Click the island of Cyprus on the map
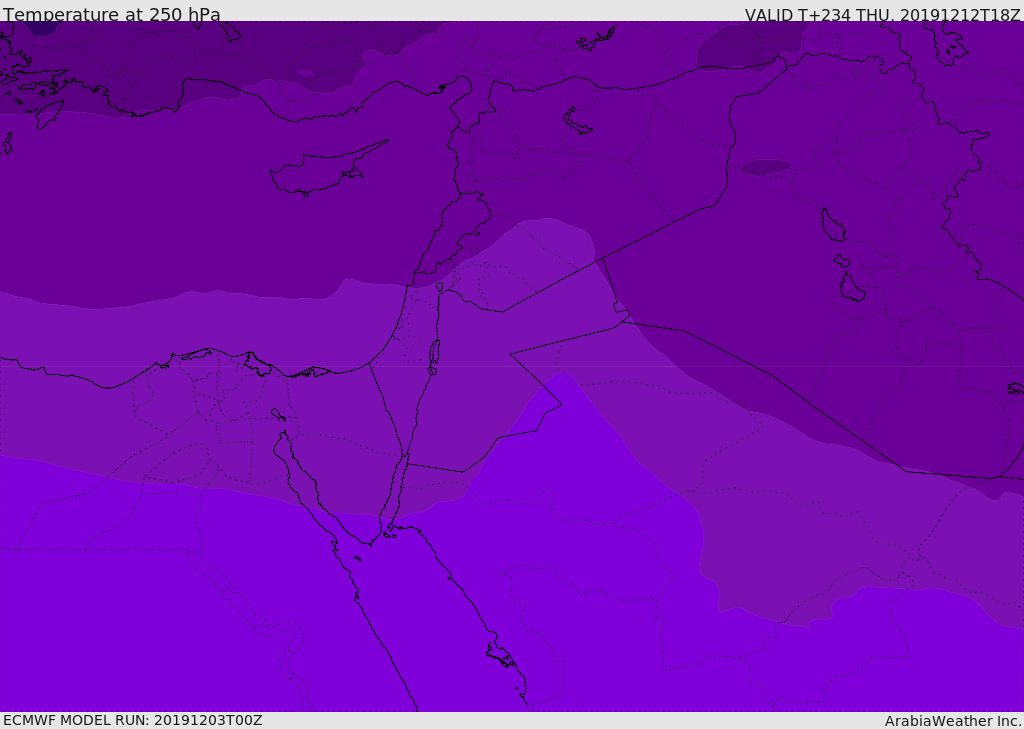1024x729 pixels. click(x=327, y=169)
